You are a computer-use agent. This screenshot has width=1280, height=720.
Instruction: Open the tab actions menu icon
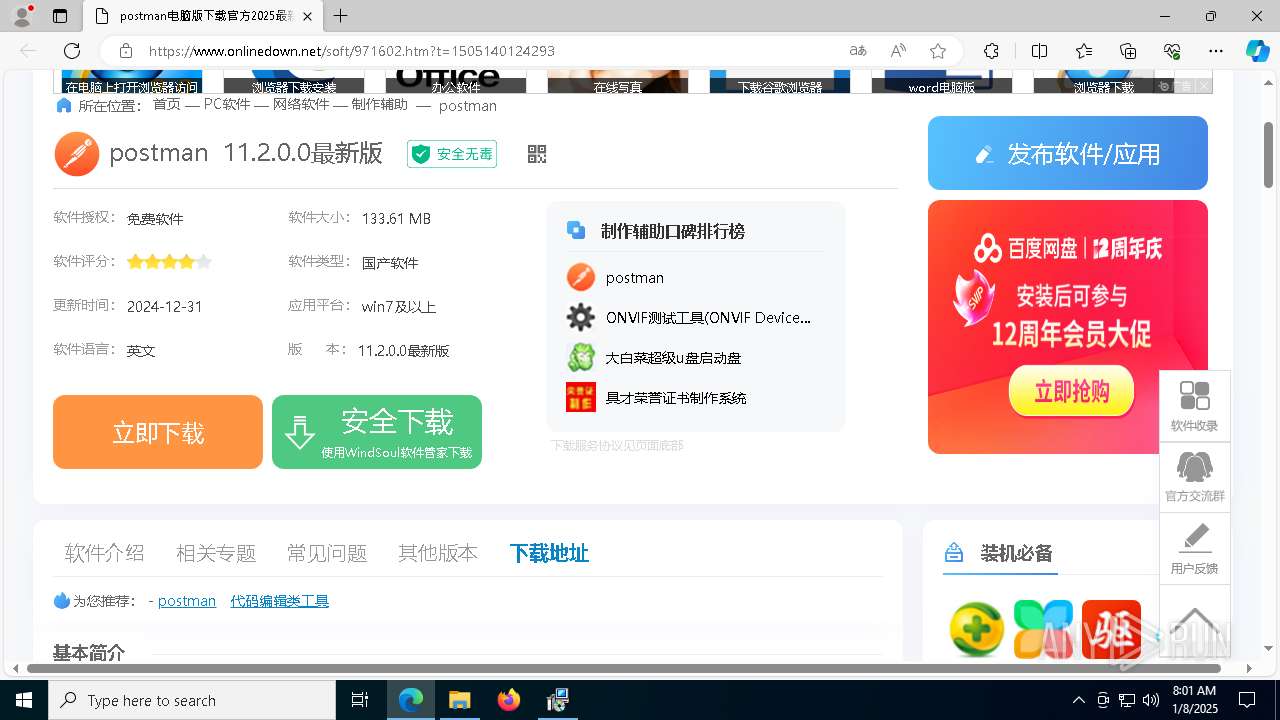[x=60, y=16]
